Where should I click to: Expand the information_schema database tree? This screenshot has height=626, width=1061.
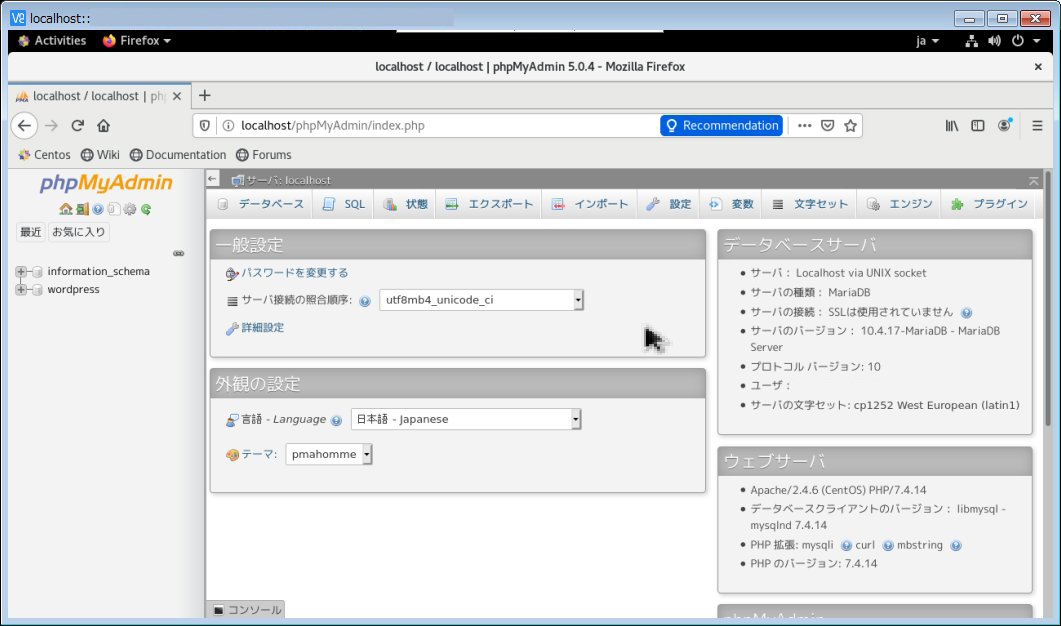click(21, 271)
